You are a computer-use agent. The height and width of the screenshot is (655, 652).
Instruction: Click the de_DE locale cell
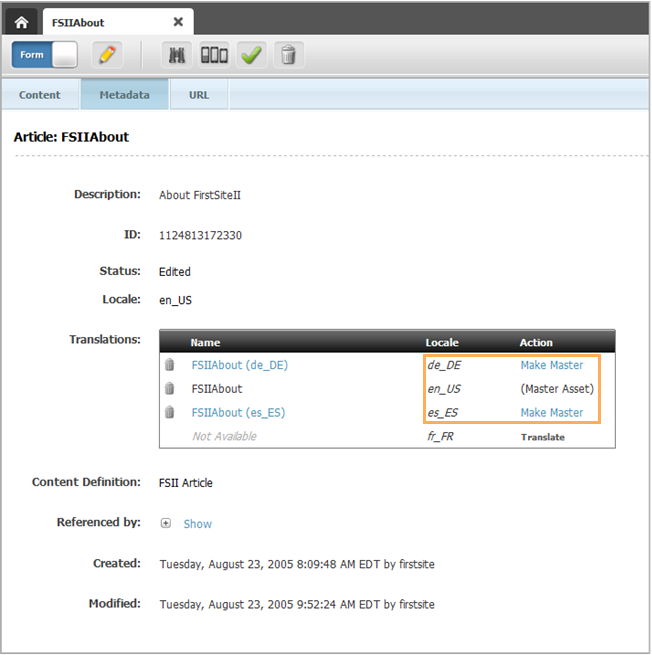(x=444, y=365)
